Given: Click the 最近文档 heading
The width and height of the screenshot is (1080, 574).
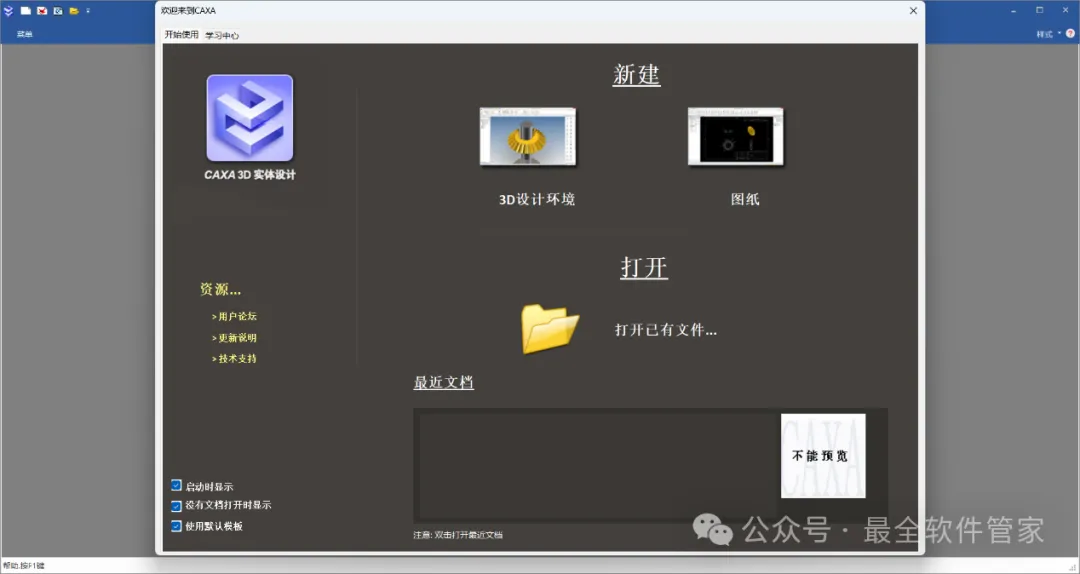Looking at the screenshot, I should click(x=444, y=382).
